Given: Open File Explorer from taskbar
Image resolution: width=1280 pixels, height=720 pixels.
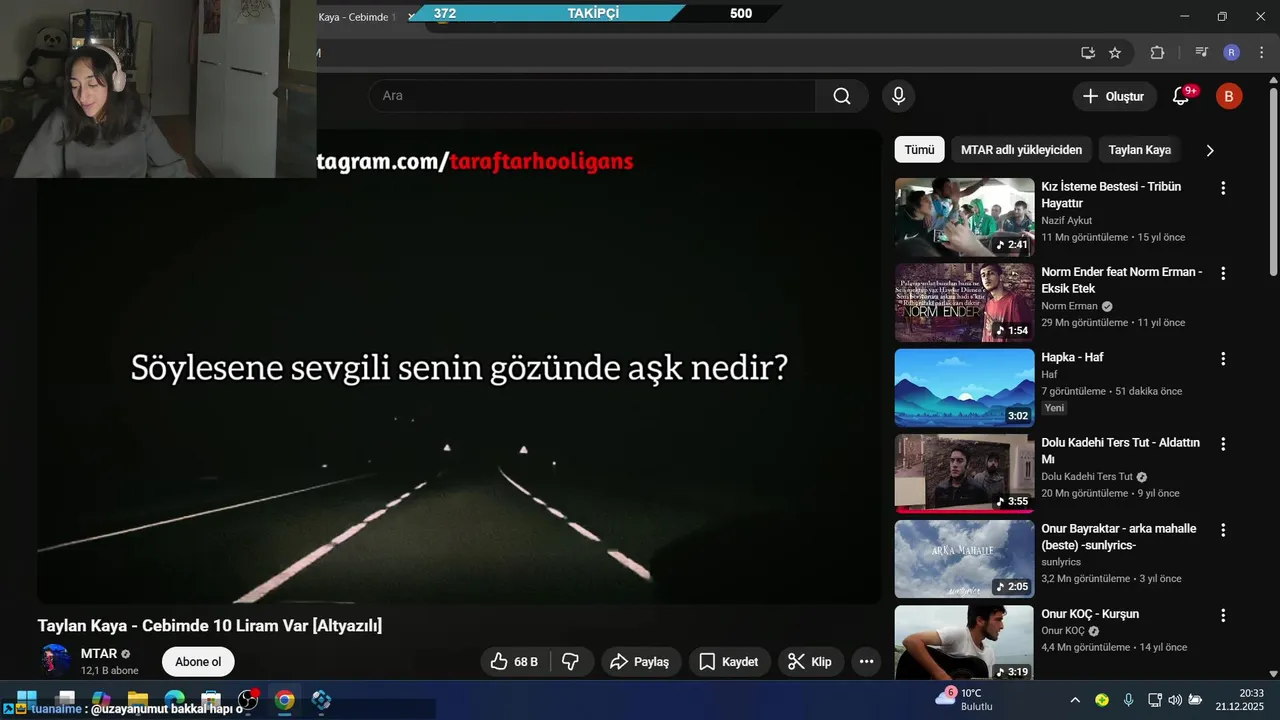Looking at the screenshot, I should [x=138, y=700].
